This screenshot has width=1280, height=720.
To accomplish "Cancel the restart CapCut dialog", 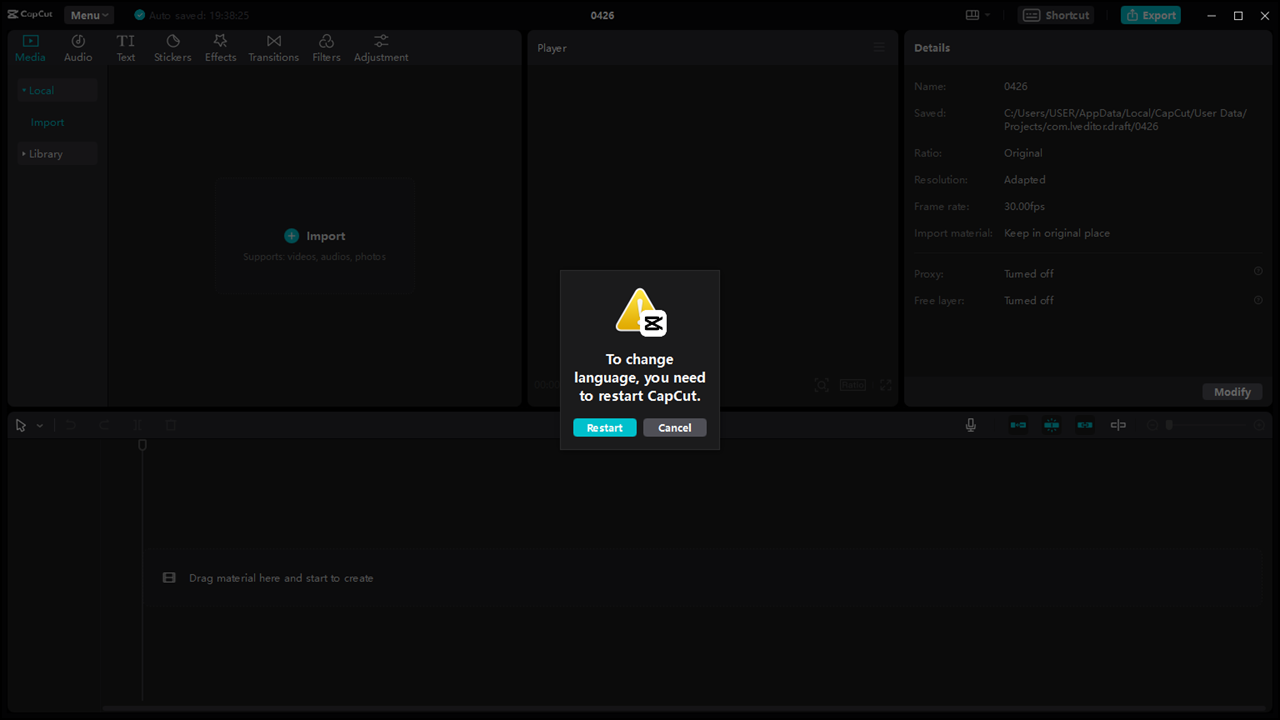I will click(x=675, y=428).
